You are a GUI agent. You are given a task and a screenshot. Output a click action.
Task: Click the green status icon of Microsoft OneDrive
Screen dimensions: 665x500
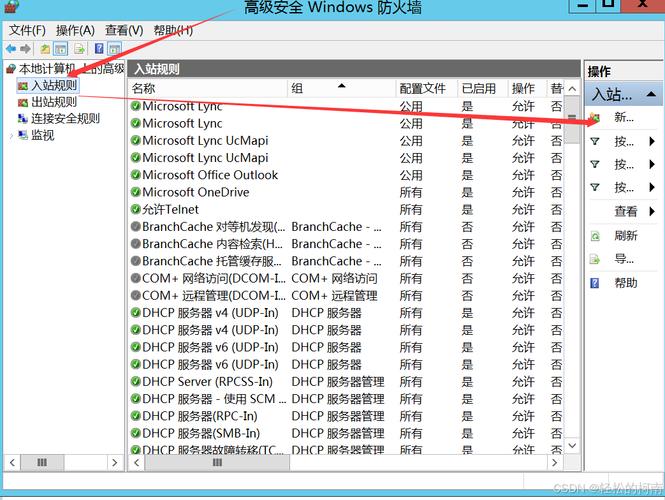[x=136, y=192]
